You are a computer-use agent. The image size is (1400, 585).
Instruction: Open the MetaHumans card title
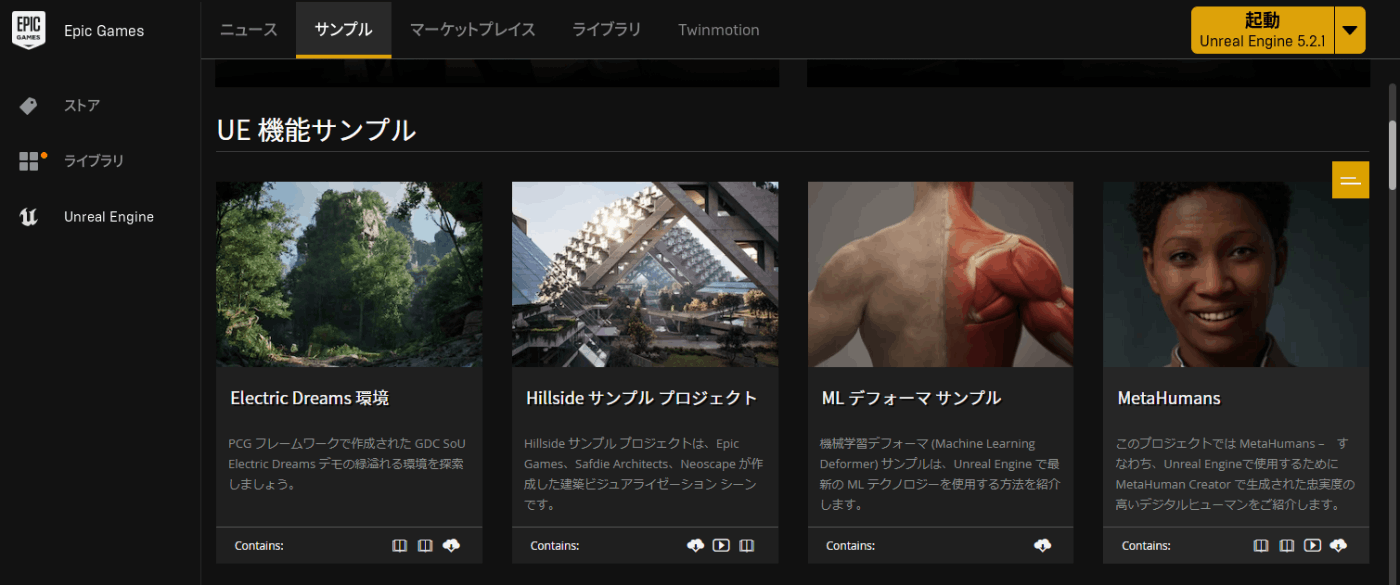click(x=1168, y=398)
